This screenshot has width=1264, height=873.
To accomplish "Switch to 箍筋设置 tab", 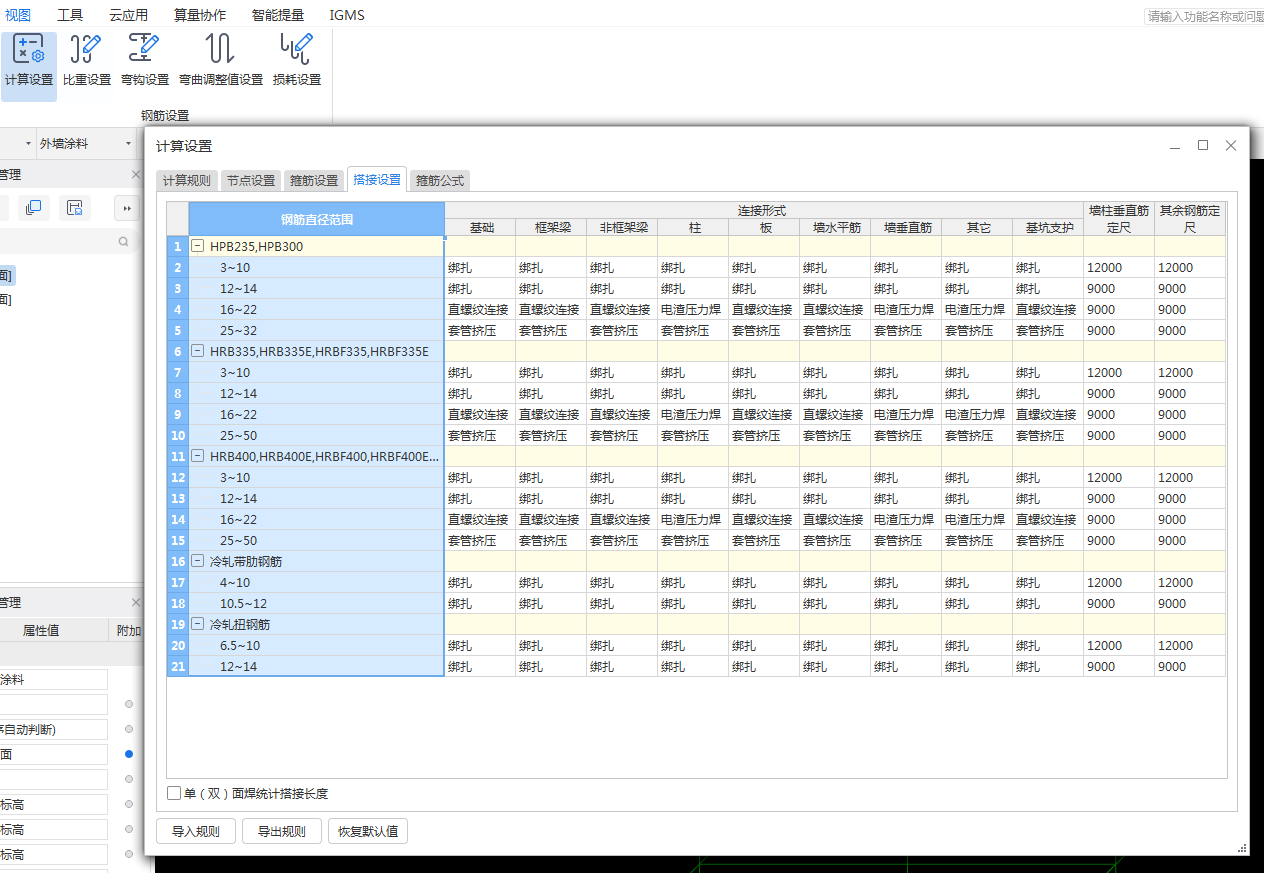I will pos(314,181).
